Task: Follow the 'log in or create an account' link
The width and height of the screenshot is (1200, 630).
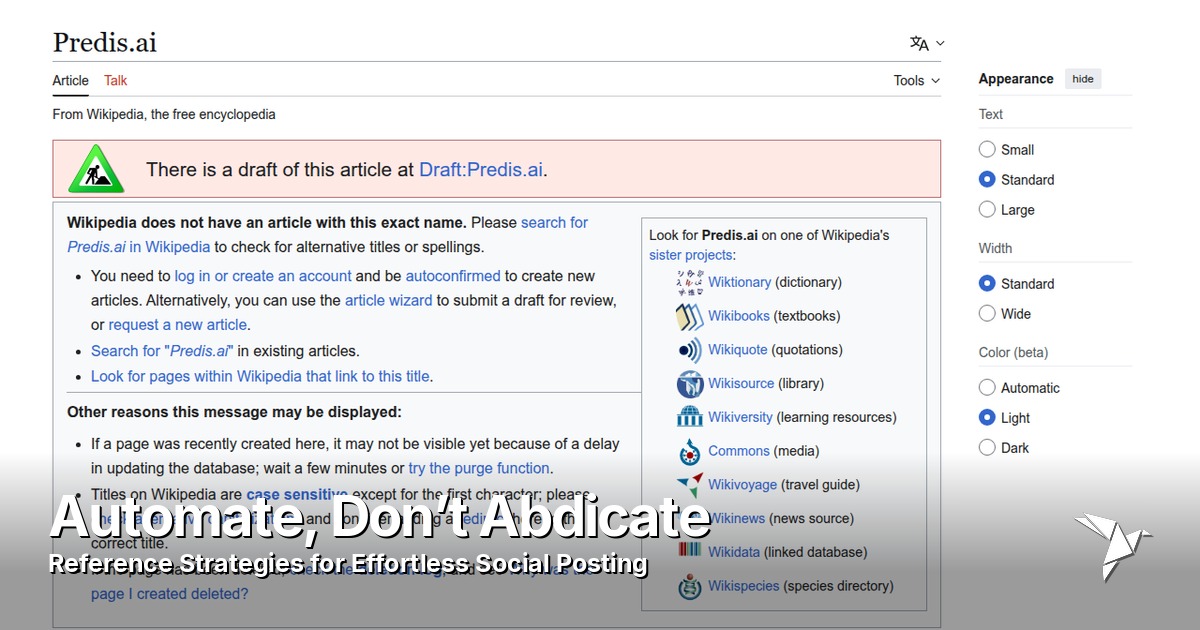Action: pyautogui.click(x=263, y=276)
